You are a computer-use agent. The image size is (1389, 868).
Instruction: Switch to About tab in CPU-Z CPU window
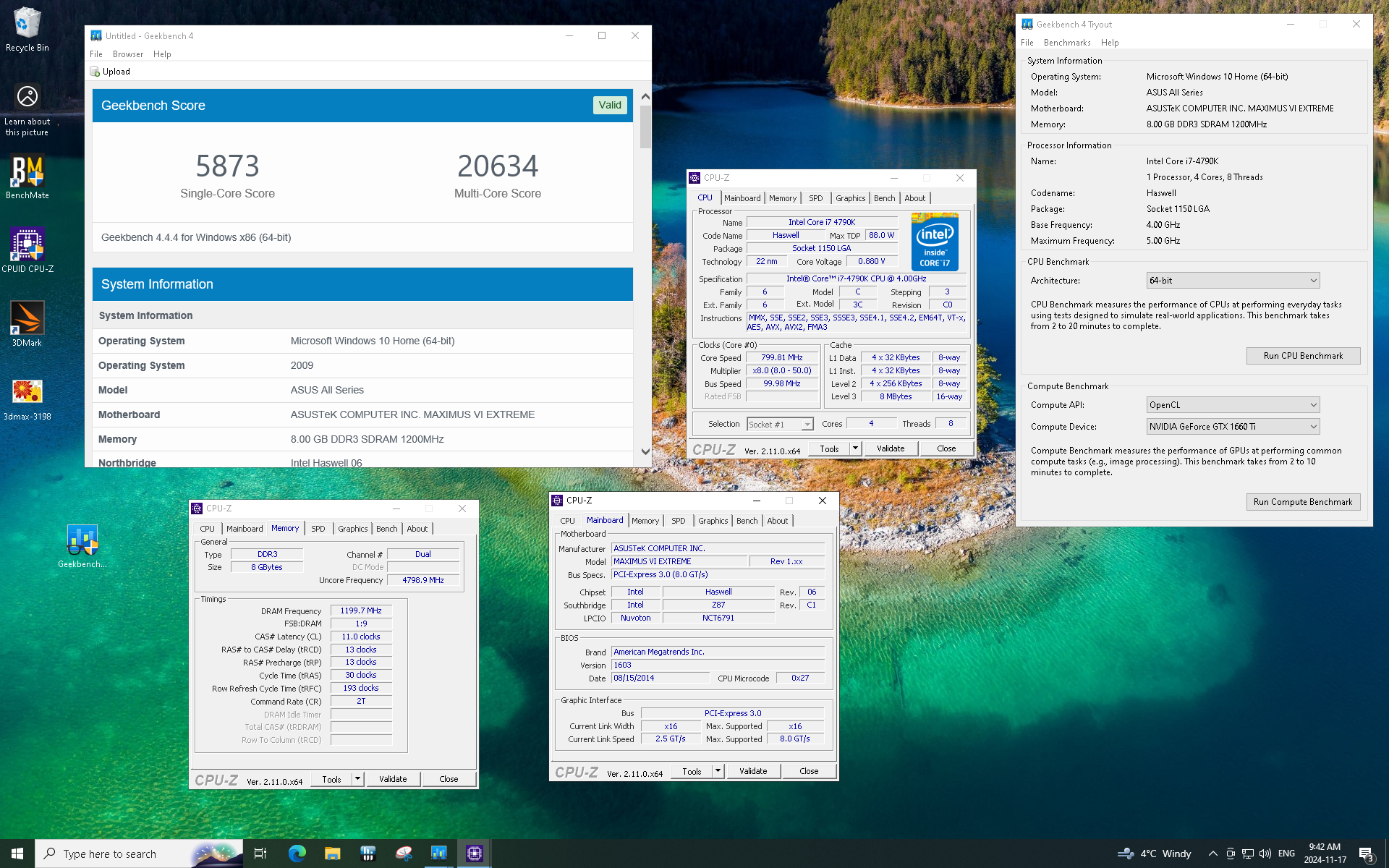click(914, 198)
